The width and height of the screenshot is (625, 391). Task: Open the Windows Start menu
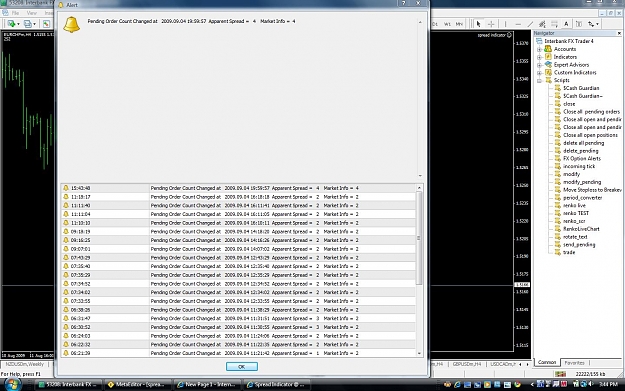[x=12, y=385]
